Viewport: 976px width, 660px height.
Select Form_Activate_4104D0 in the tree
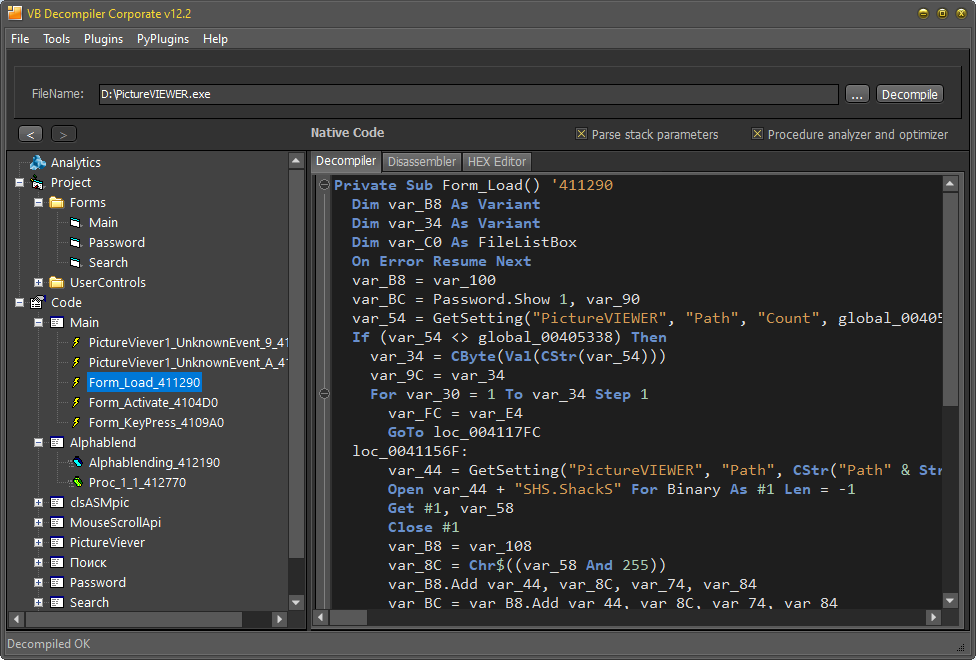coord(153,402)
